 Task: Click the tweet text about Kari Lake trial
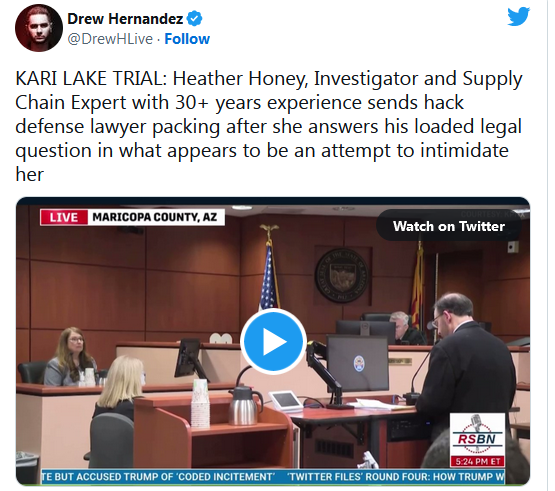pyautogui.click(x=269, y=126)
